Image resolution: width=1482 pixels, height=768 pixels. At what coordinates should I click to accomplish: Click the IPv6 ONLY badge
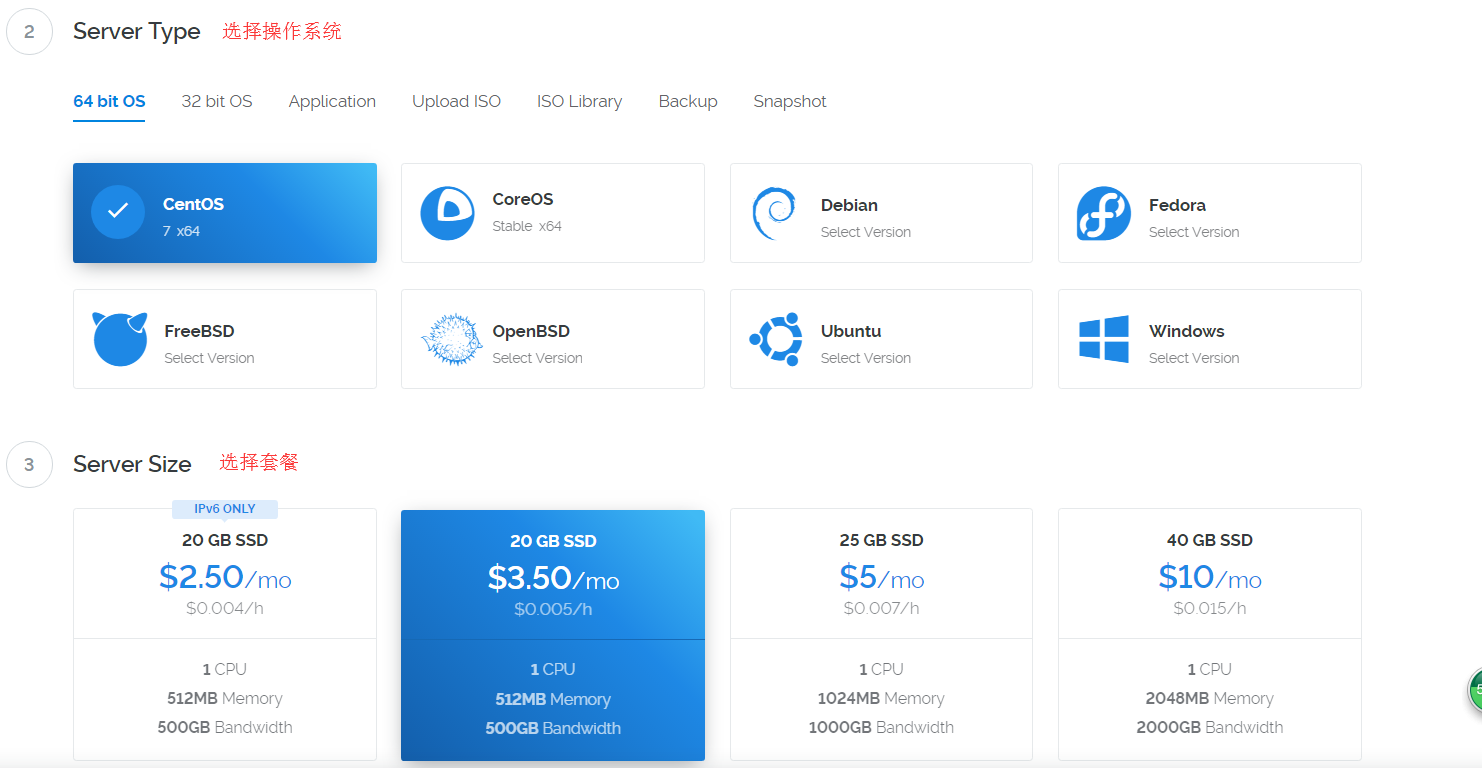(x=225, y=509)
